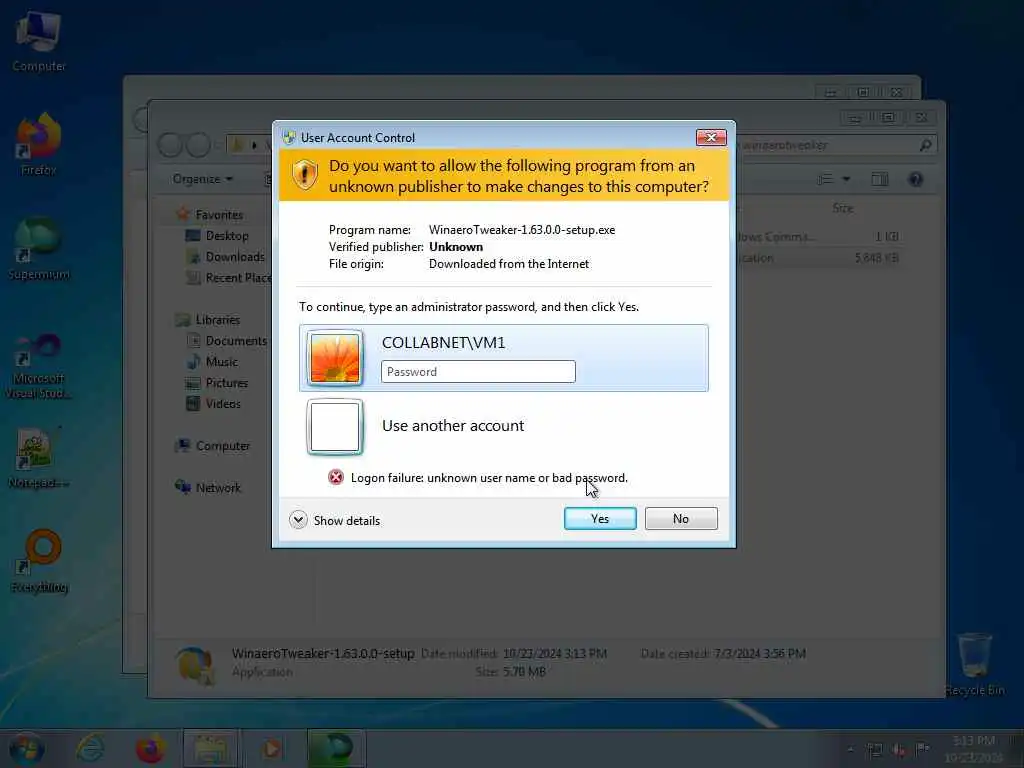Open Supermium desktop shortcut
The height and width of the screenshot is (768, 1024).
(x=39, y=249)
